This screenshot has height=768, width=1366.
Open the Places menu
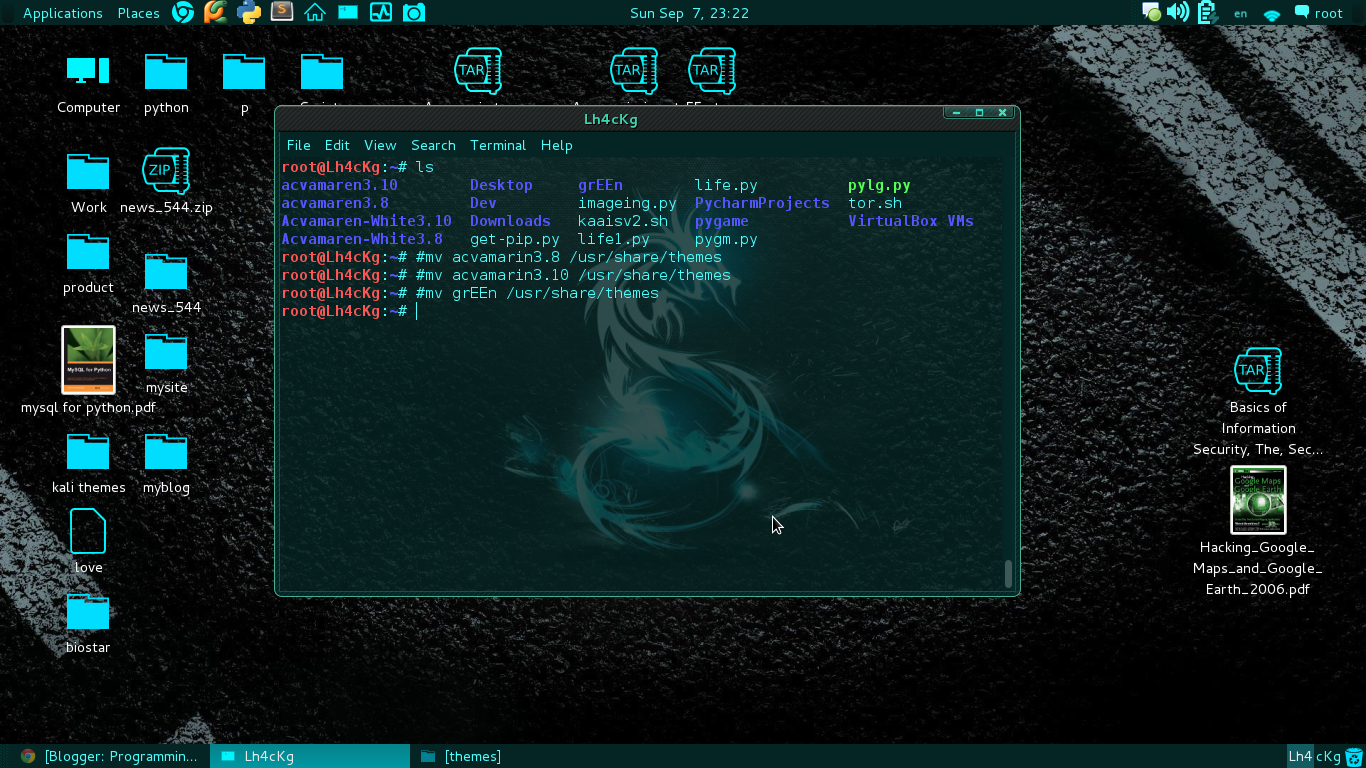[x=138, y=13]
